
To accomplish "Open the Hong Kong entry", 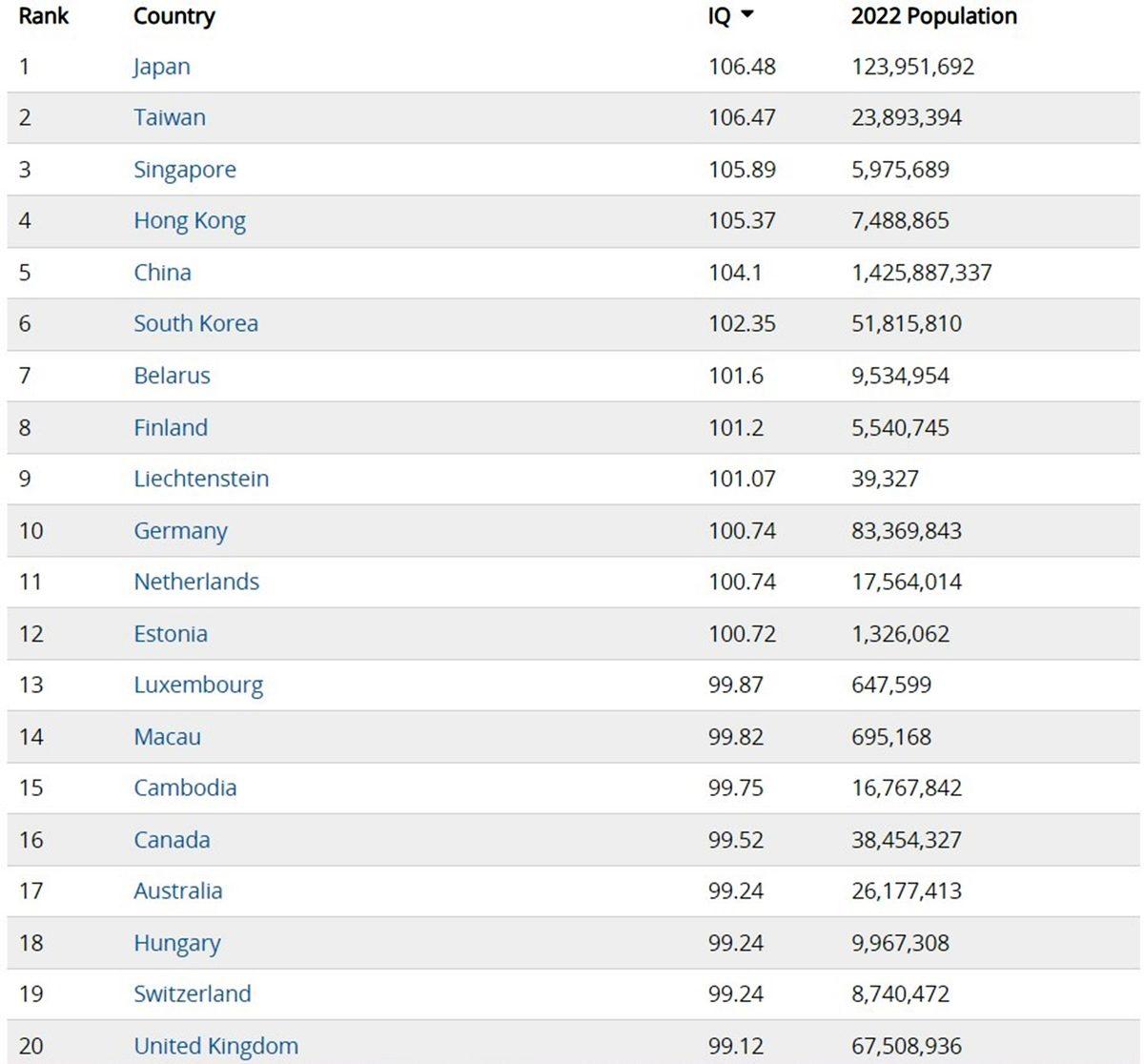I will (x=189, y=221).
